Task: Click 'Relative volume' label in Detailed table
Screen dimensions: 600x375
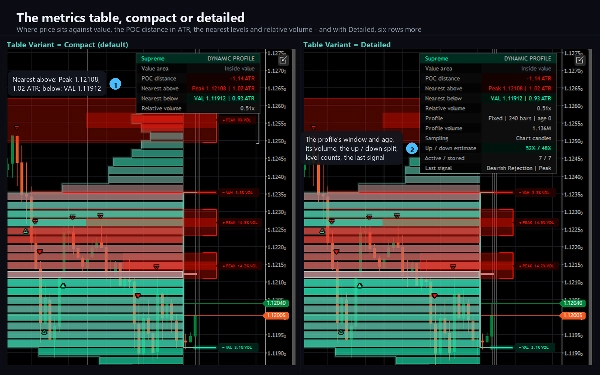Action: [445, 108]
